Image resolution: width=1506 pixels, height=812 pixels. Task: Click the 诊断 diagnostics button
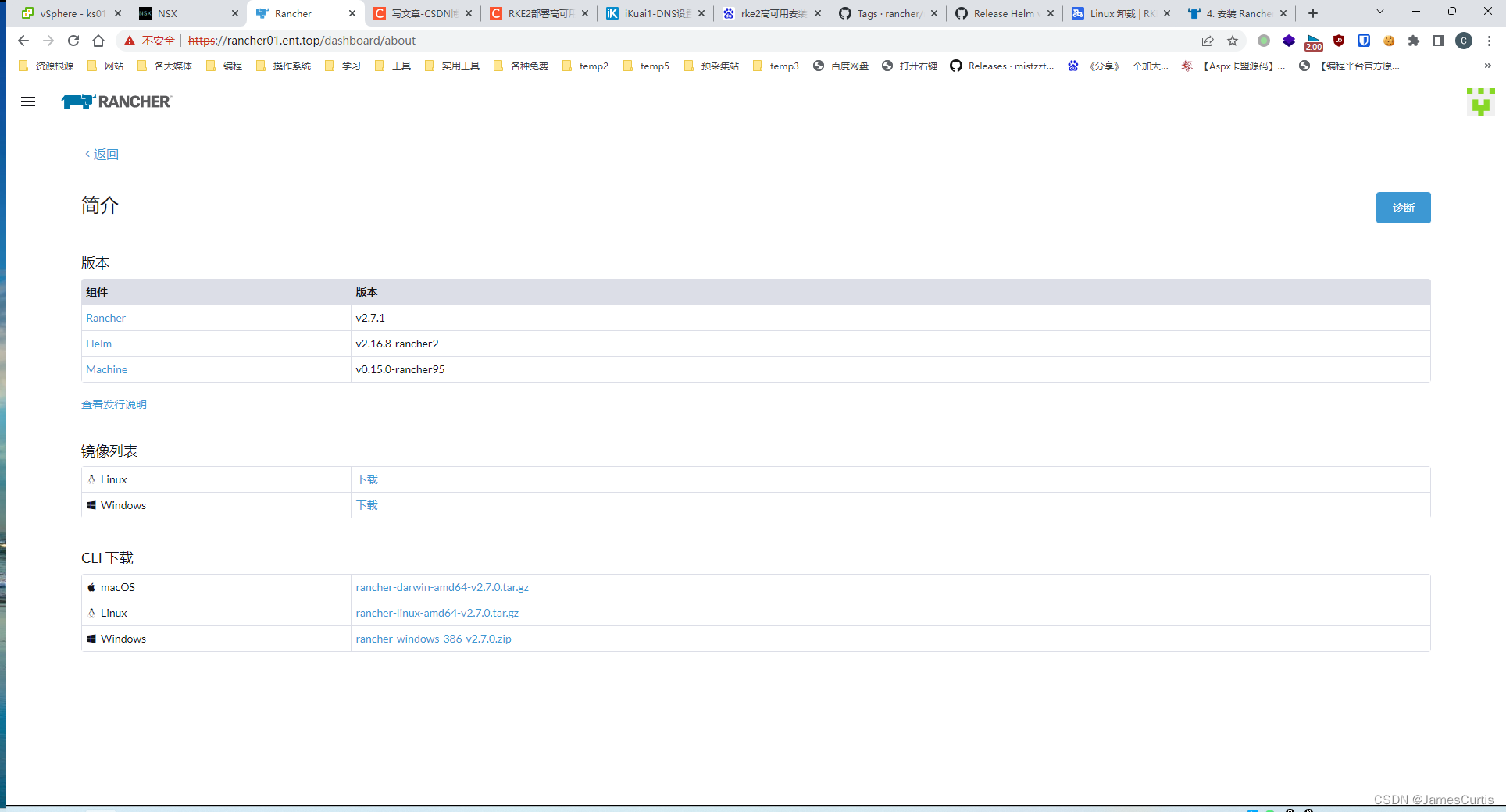coord(1403,208)
